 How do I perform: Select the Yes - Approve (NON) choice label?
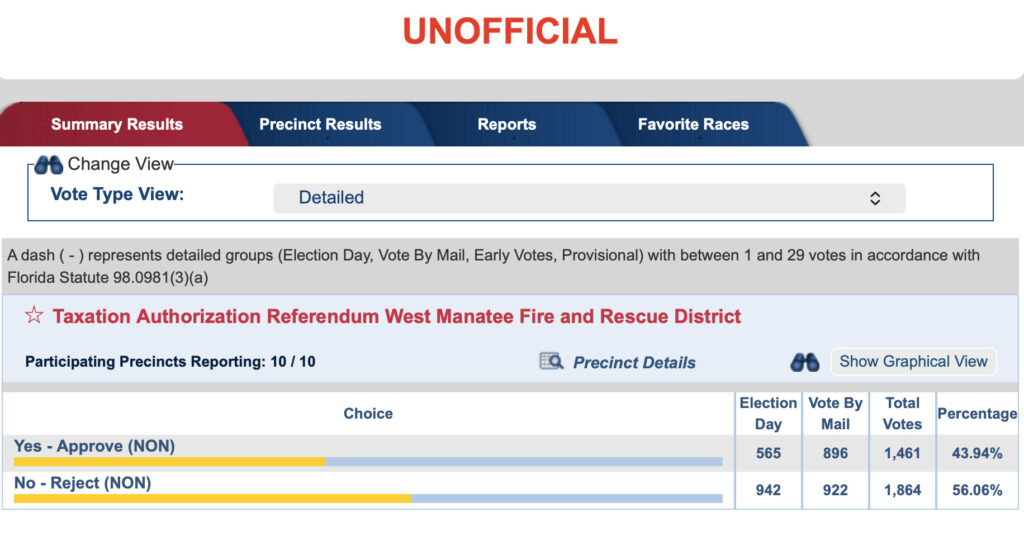point(94,446)
